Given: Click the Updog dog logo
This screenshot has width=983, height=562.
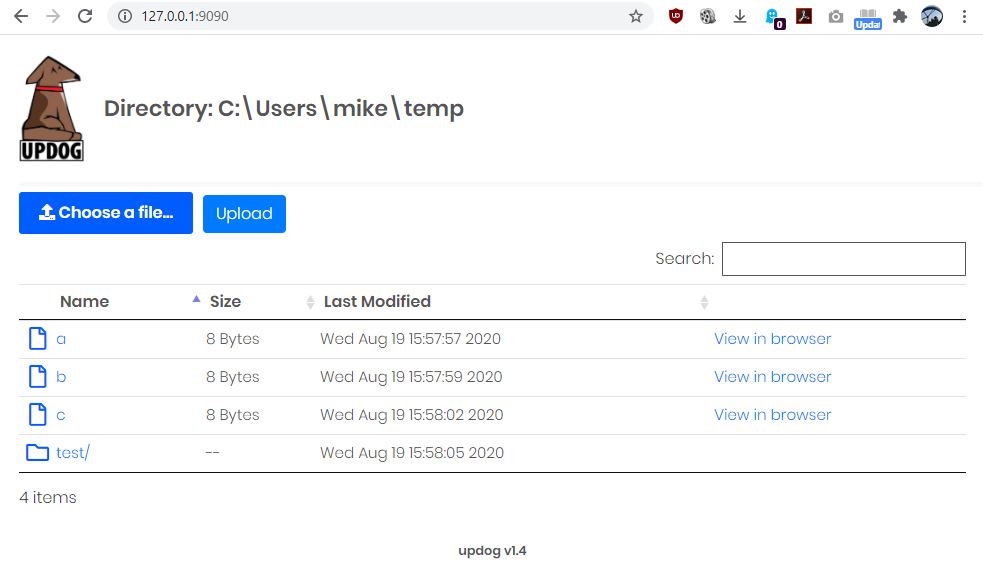Looking at the screenshot, I should [x=51, y=109].
